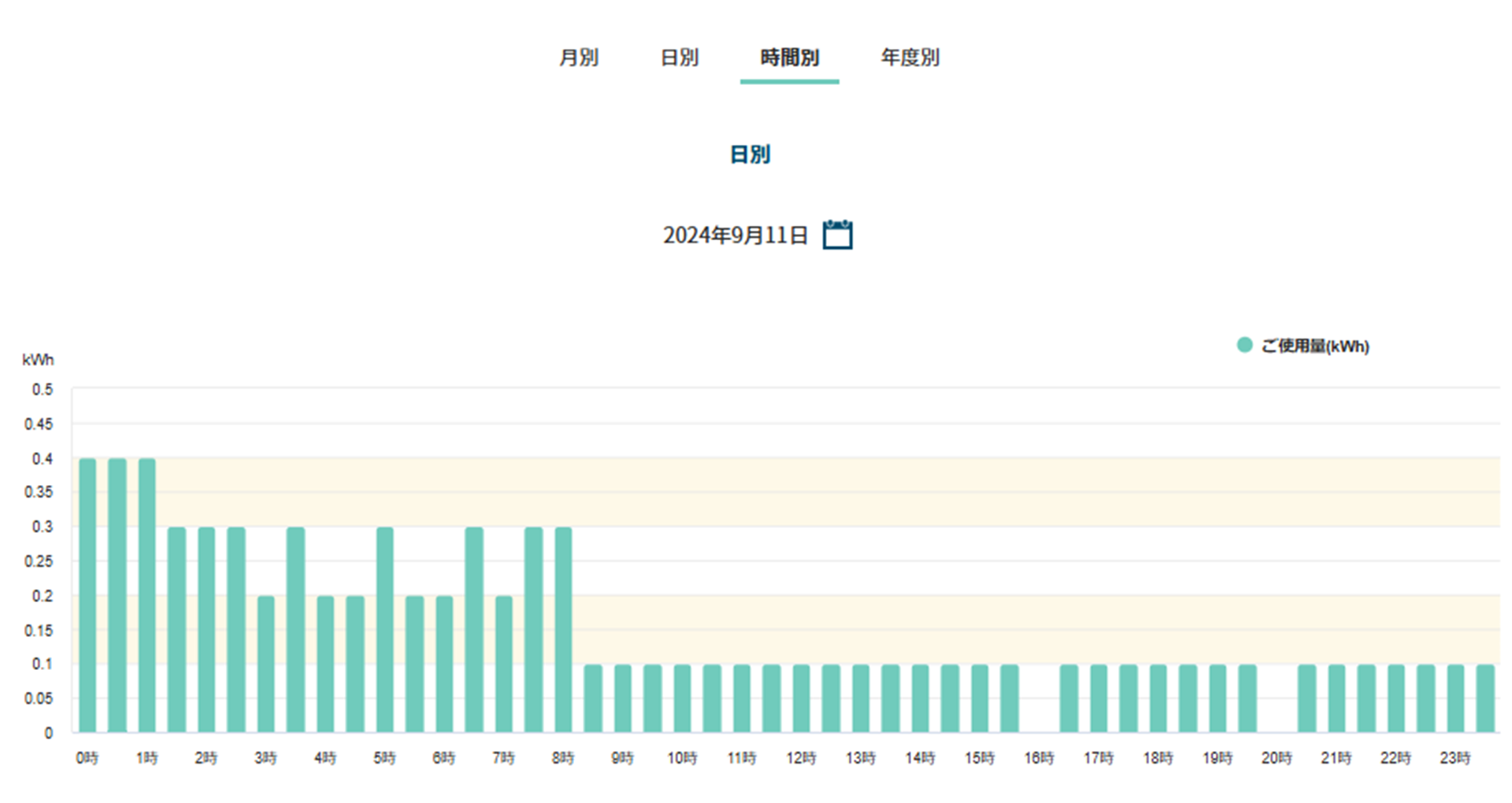1512x803 pixels.
Task: Switch to the 月別 tab
Action: [x=579, y=57]
